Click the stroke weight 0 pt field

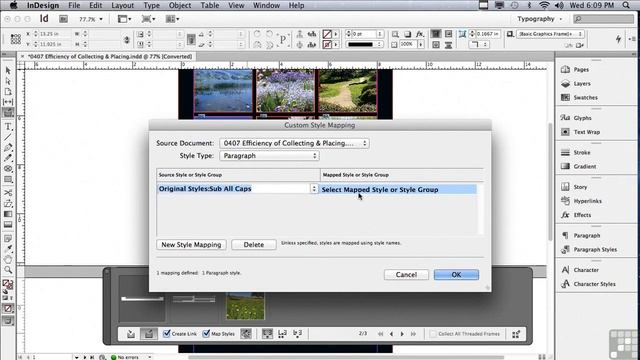click(365, 34)
